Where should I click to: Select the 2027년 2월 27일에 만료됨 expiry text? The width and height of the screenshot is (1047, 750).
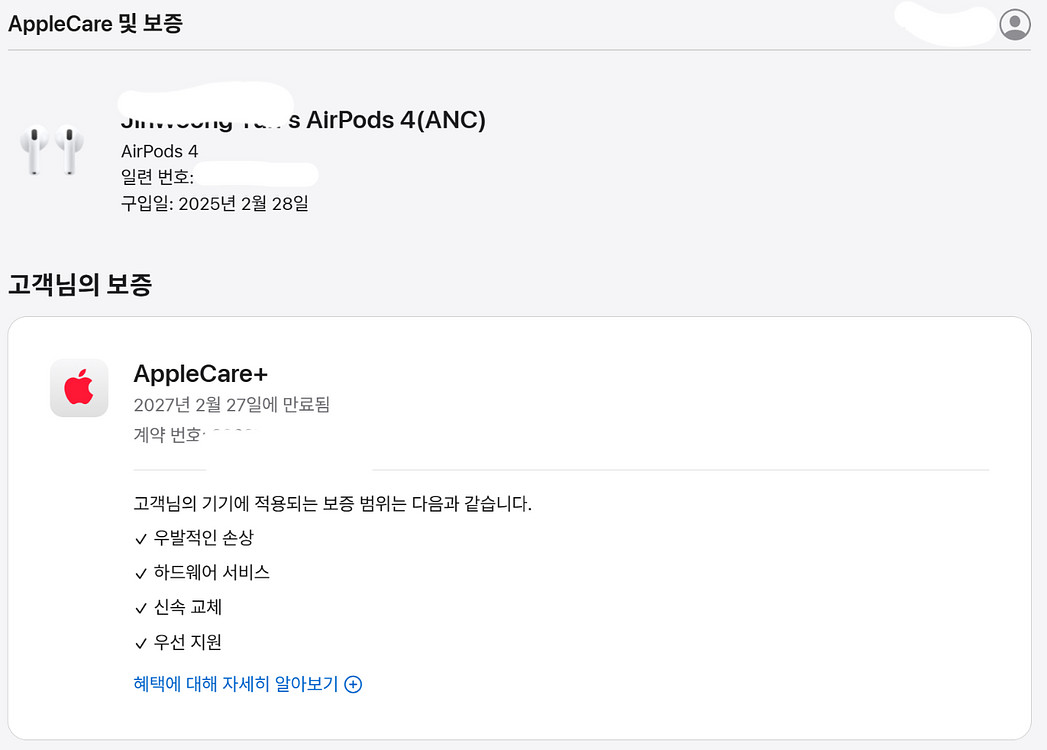click(x=231, y=405)
